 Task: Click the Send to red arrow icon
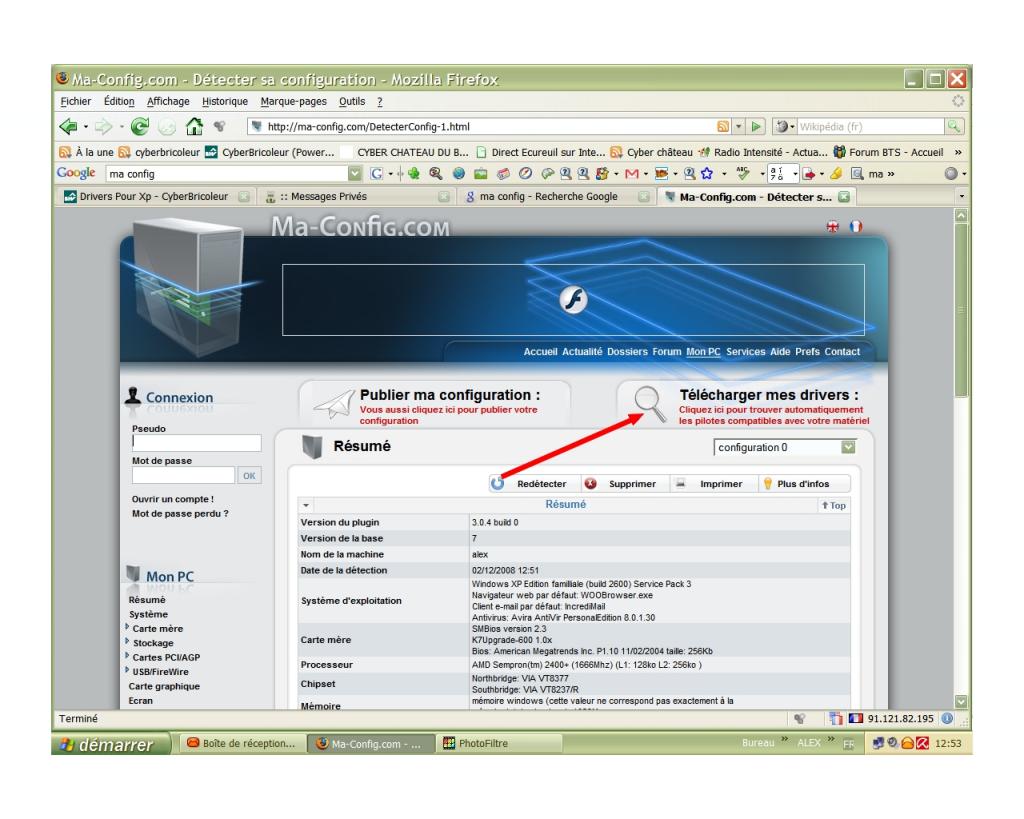click(808, 174)
